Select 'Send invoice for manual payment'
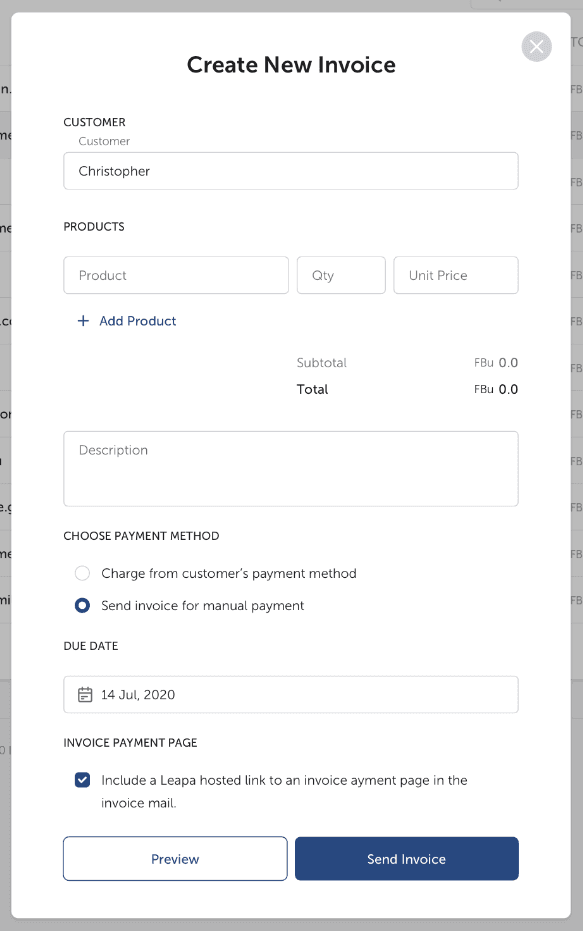The height and width of the screenshot is (931, 583). point(84,604)
